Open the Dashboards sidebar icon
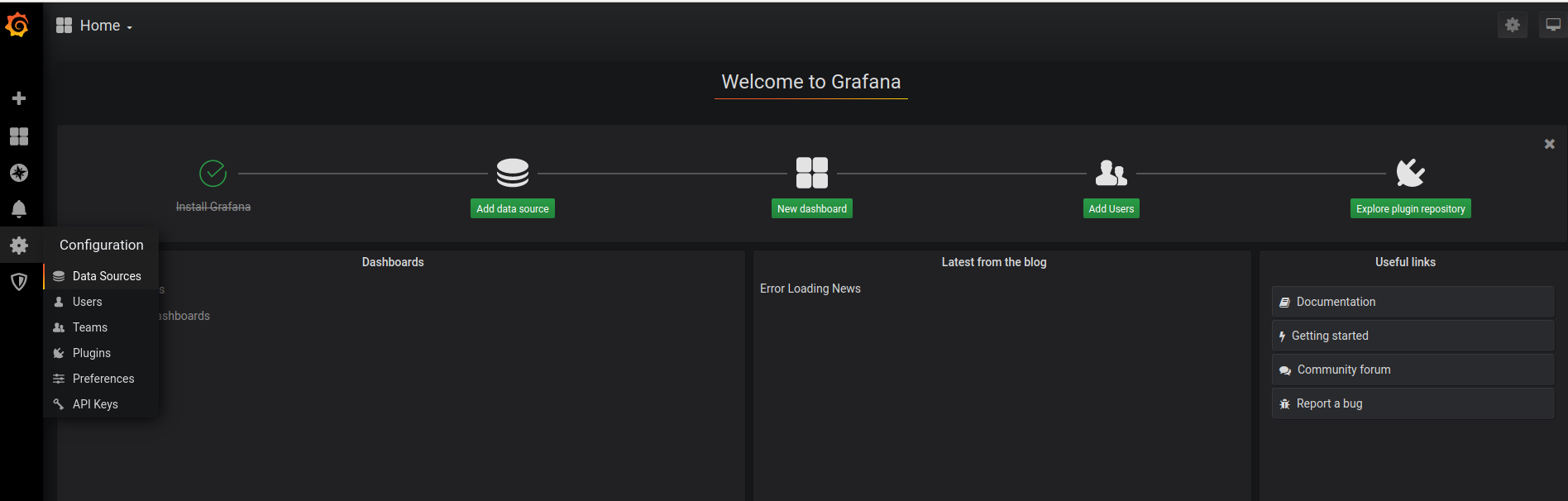 coord(19,136)
